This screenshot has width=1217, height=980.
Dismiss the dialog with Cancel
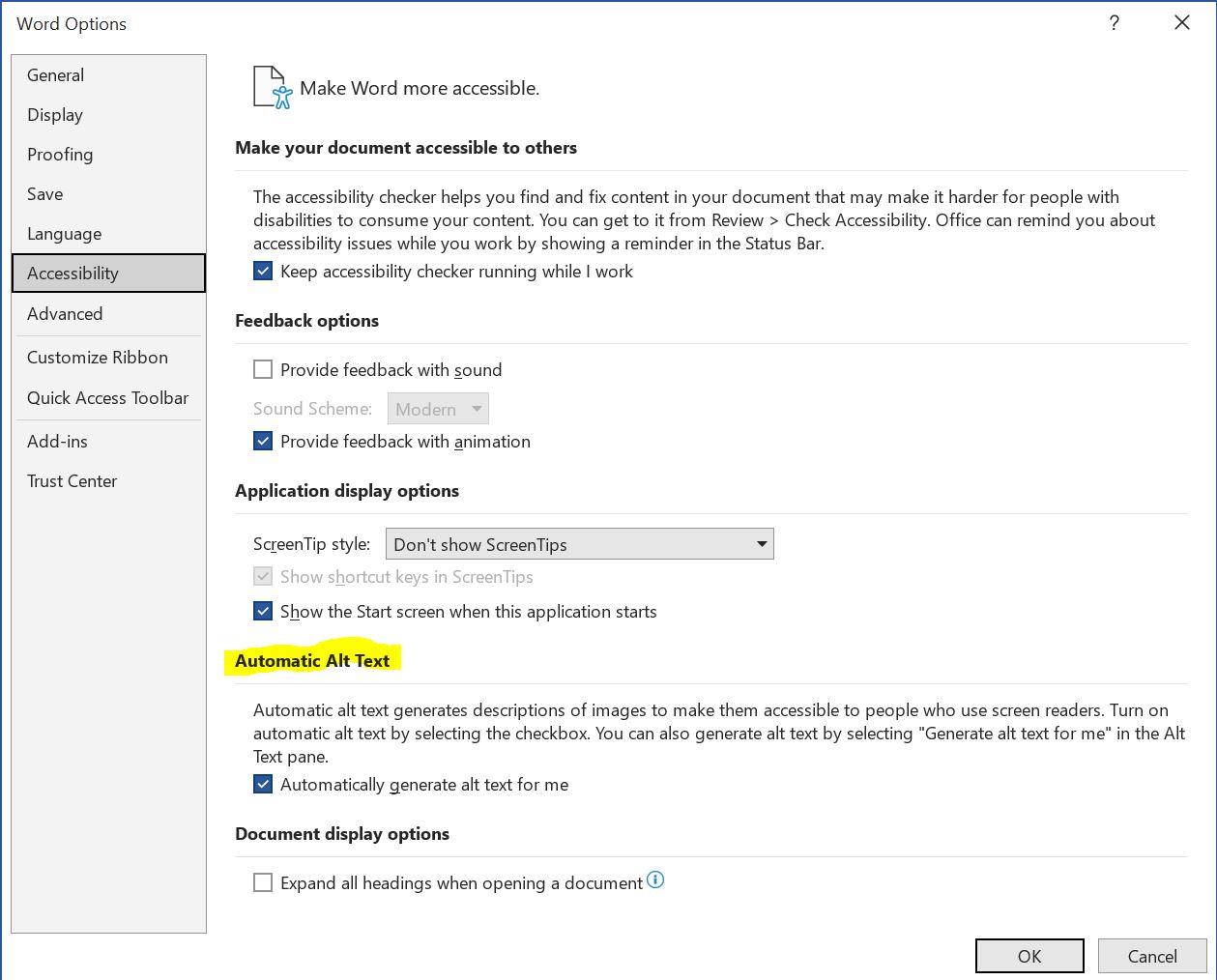pos(1151,955)
